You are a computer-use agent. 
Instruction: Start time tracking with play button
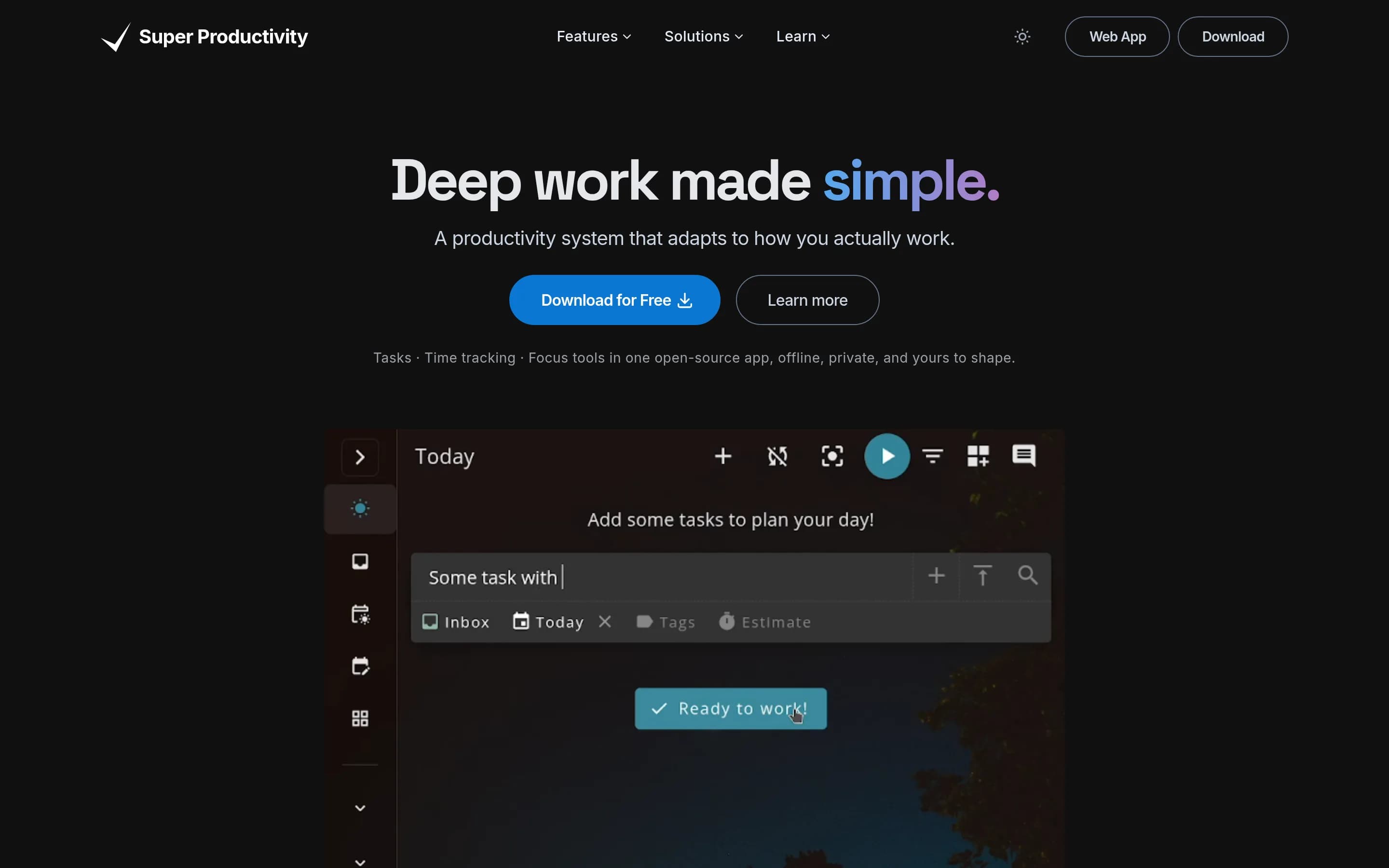(x=887, y=456)
